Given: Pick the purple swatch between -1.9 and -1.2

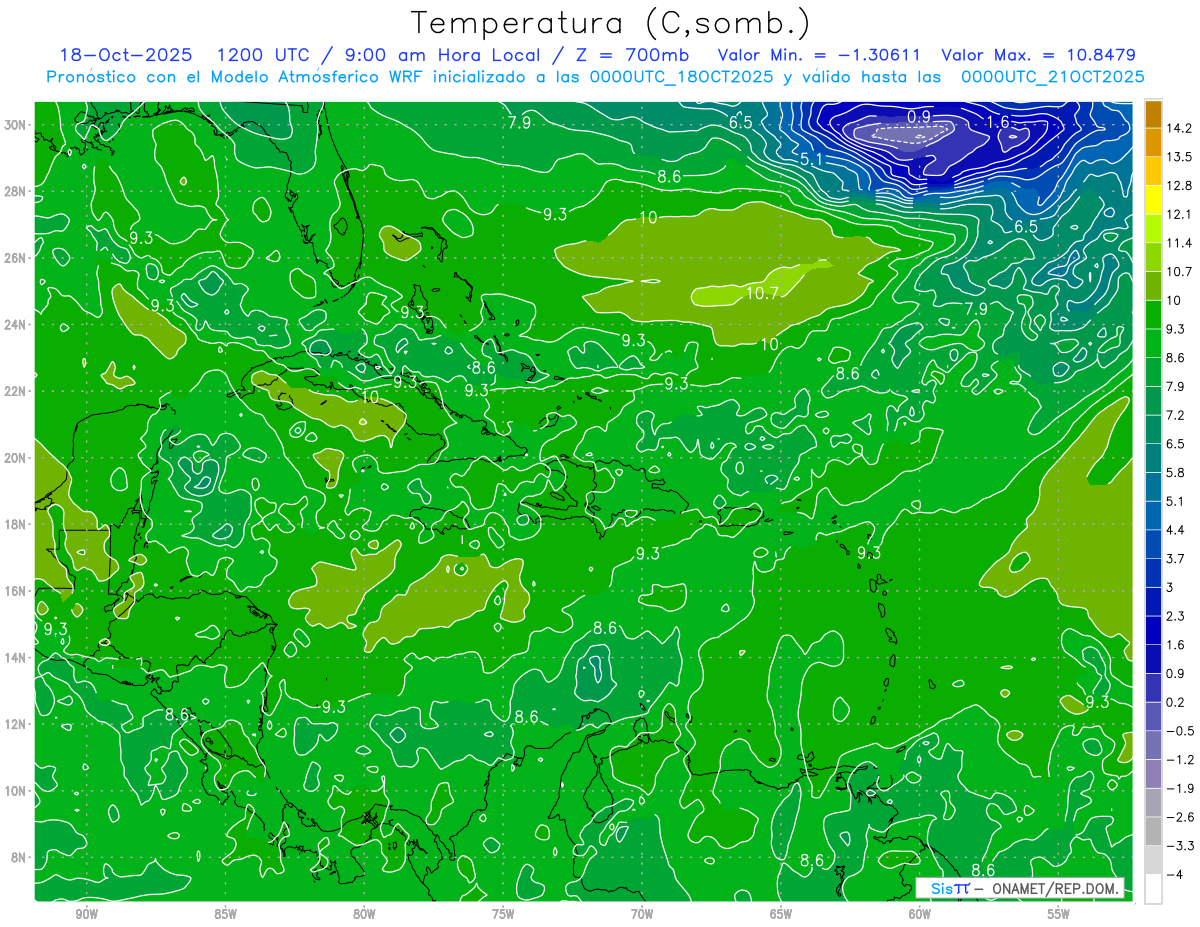Looking at the screenshot, I should [x=1153, y=774].
